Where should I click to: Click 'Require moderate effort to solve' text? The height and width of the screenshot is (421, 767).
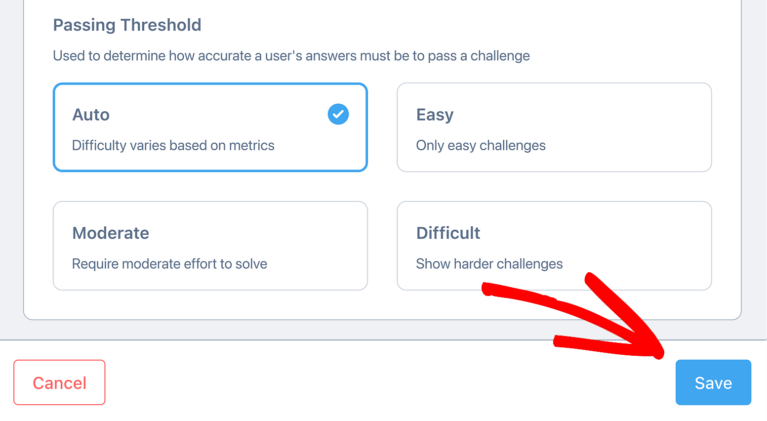tap(170, 264)
